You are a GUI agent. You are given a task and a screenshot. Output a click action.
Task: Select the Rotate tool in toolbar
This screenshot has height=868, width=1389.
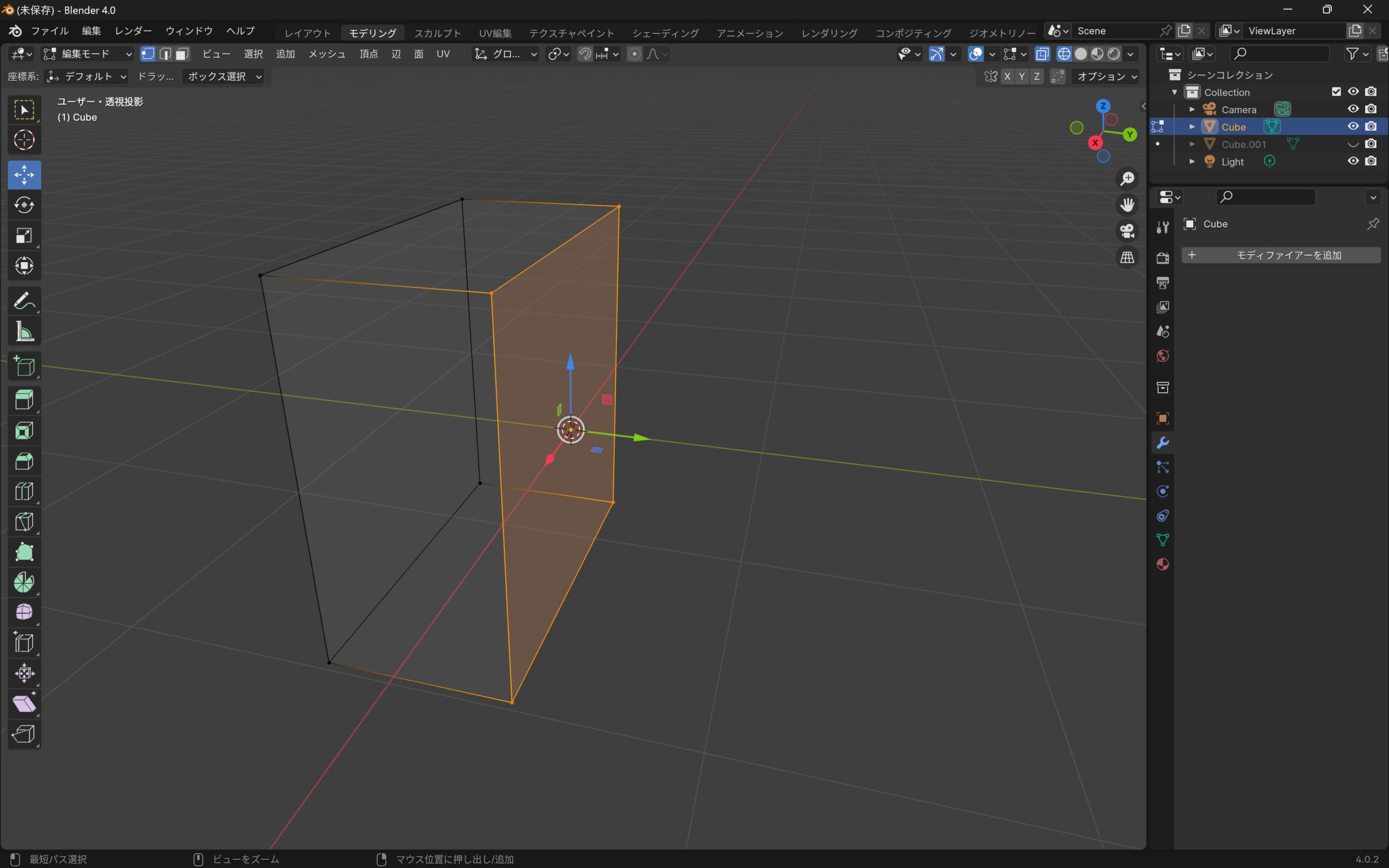click(x=24, y=205)
